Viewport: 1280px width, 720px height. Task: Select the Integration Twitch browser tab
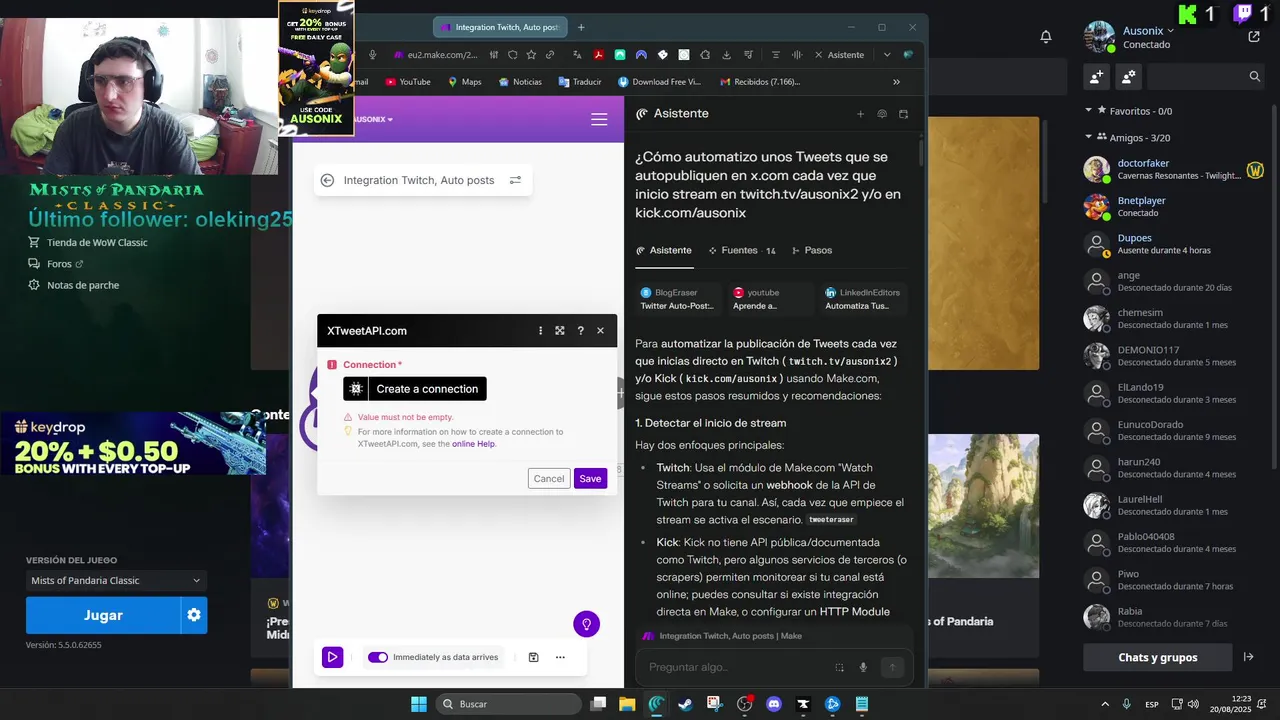498,27
